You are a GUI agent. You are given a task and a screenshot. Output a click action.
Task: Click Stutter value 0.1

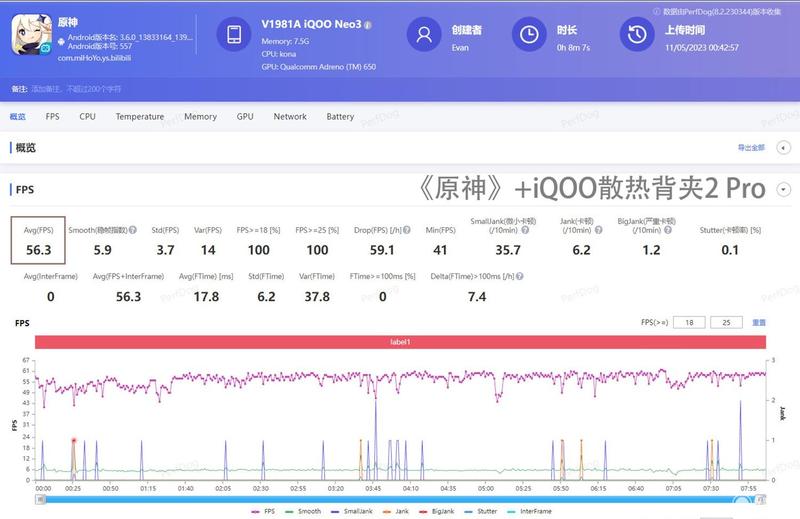730,250
